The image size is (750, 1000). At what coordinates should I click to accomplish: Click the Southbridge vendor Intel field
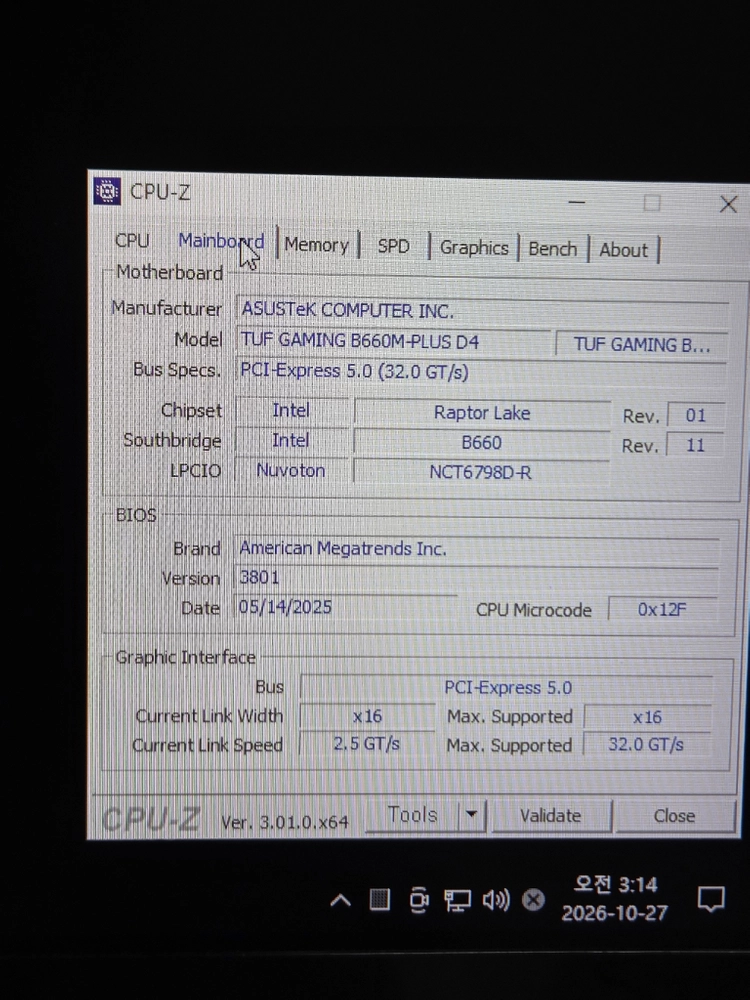291,440
